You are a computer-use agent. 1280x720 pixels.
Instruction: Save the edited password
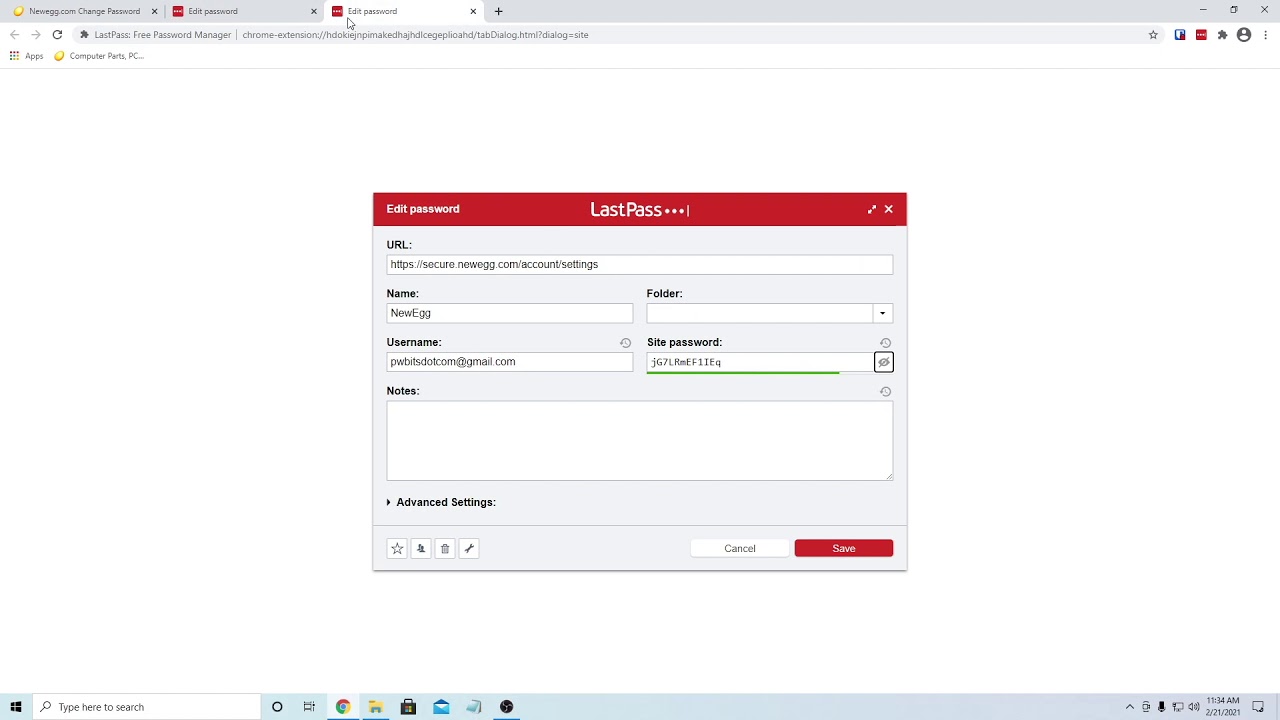[x=844, y=548]
